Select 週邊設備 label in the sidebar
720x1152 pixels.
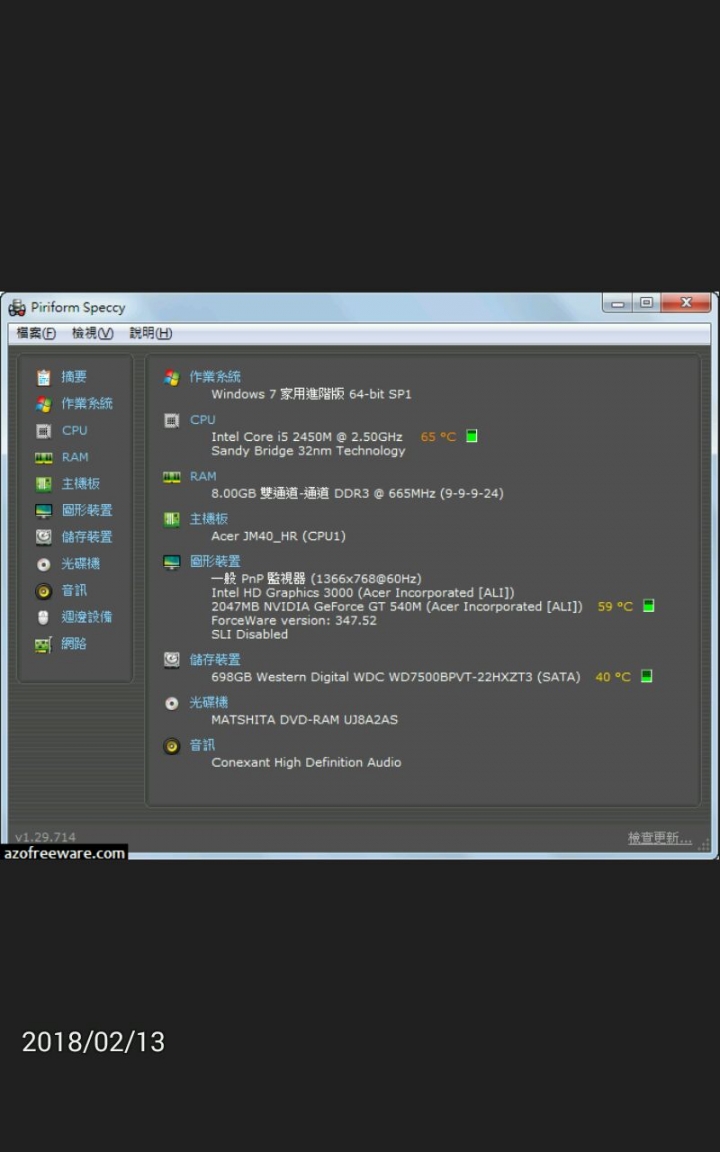[87, 617]
